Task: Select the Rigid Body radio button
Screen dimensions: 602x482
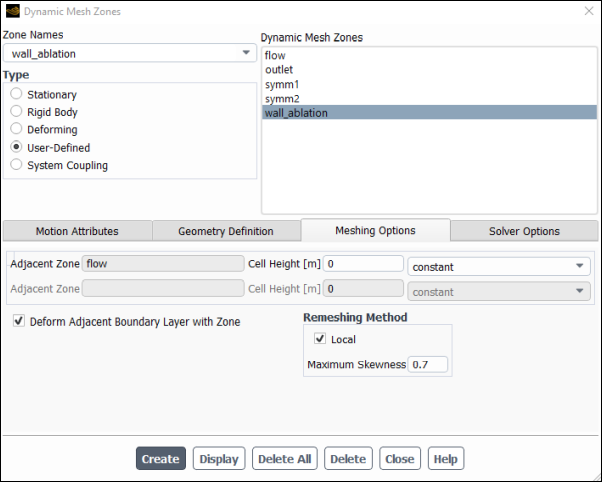Action: pos(16,111)
